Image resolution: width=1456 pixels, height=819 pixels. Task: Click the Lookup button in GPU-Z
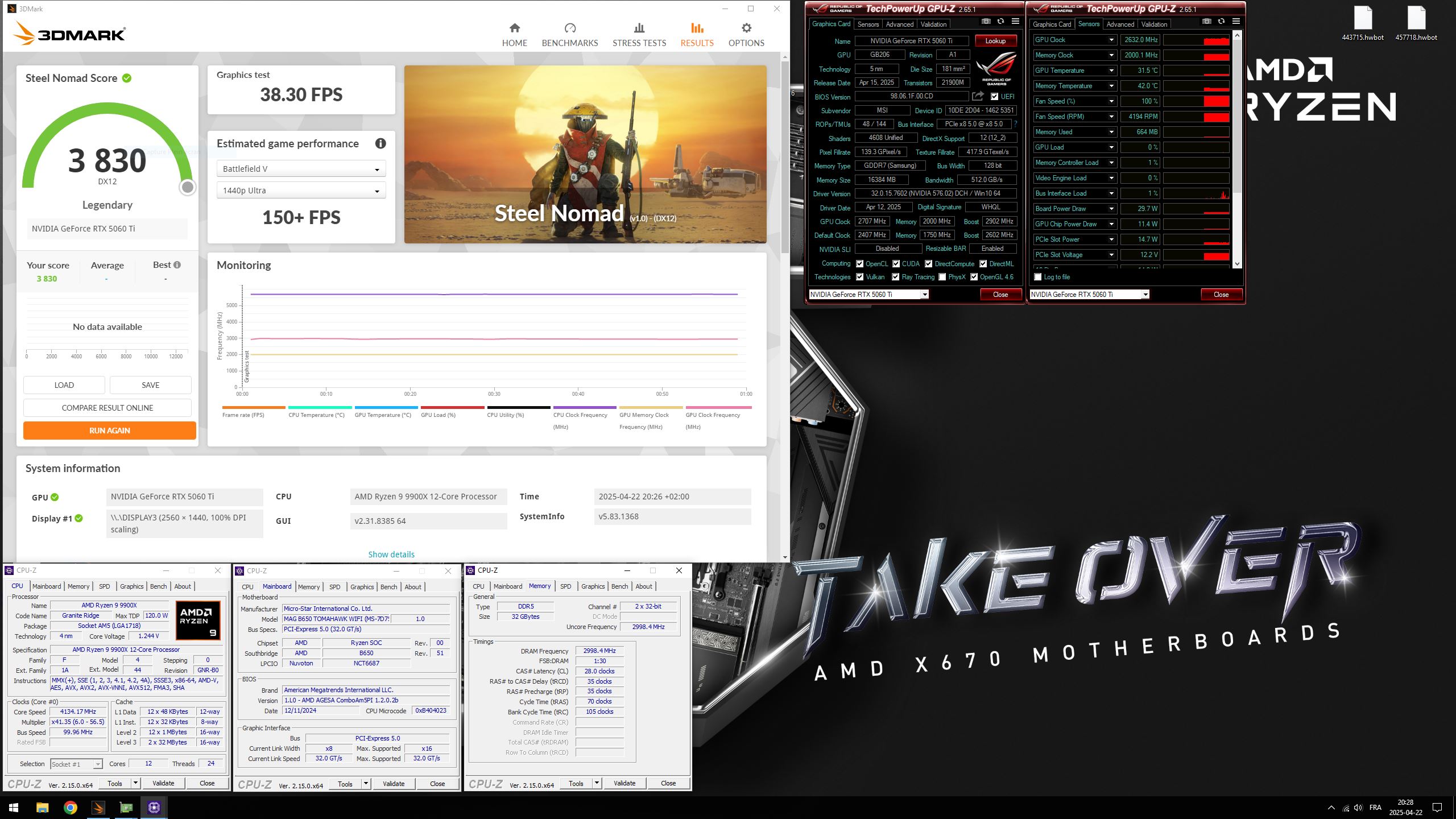point(995,40)
